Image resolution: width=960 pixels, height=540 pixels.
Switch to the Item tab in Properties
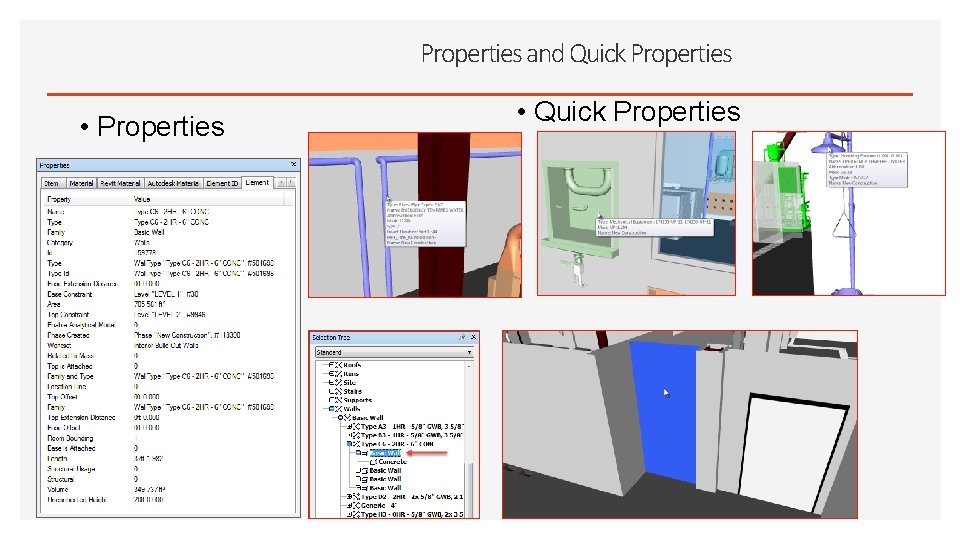[x=52, y=183]
